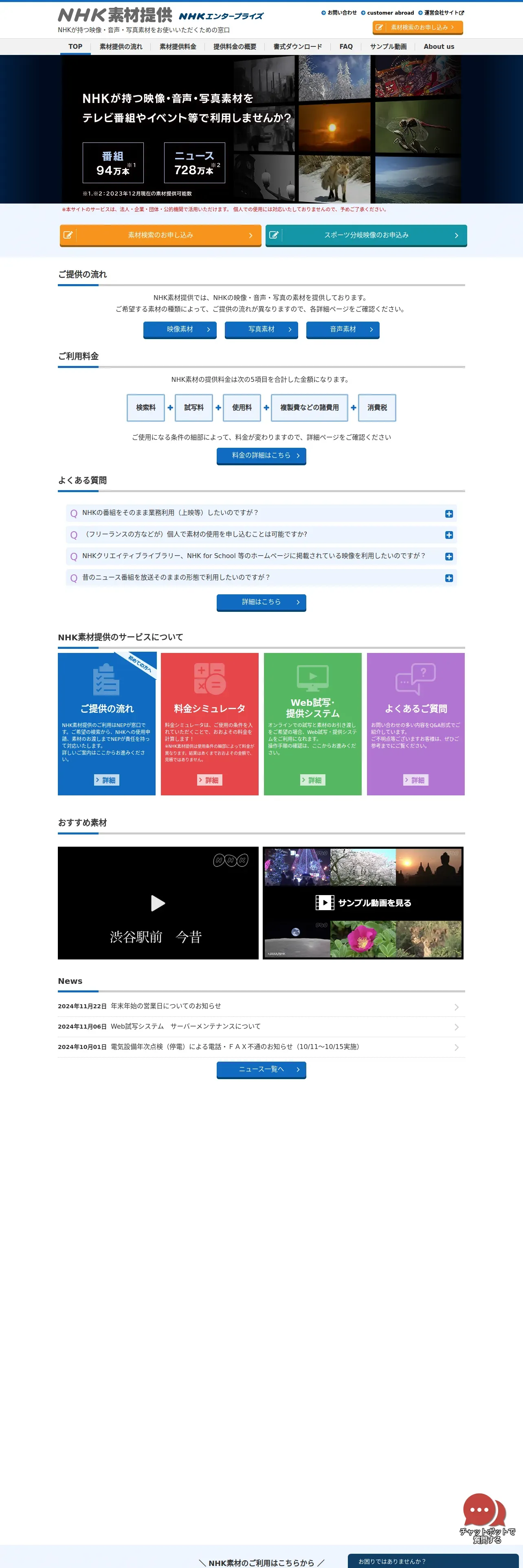The image size is (523, 1568).
Task: Click the chevron on the 電気設備年次点検 news row
Action: pyautogui.click(x=457, y=1047)
